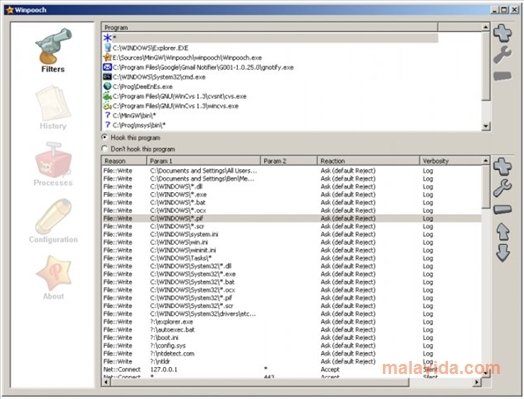Click the Explorer.EXE program icon
Viewport: 524px width, 399px height.
(107, 47)
